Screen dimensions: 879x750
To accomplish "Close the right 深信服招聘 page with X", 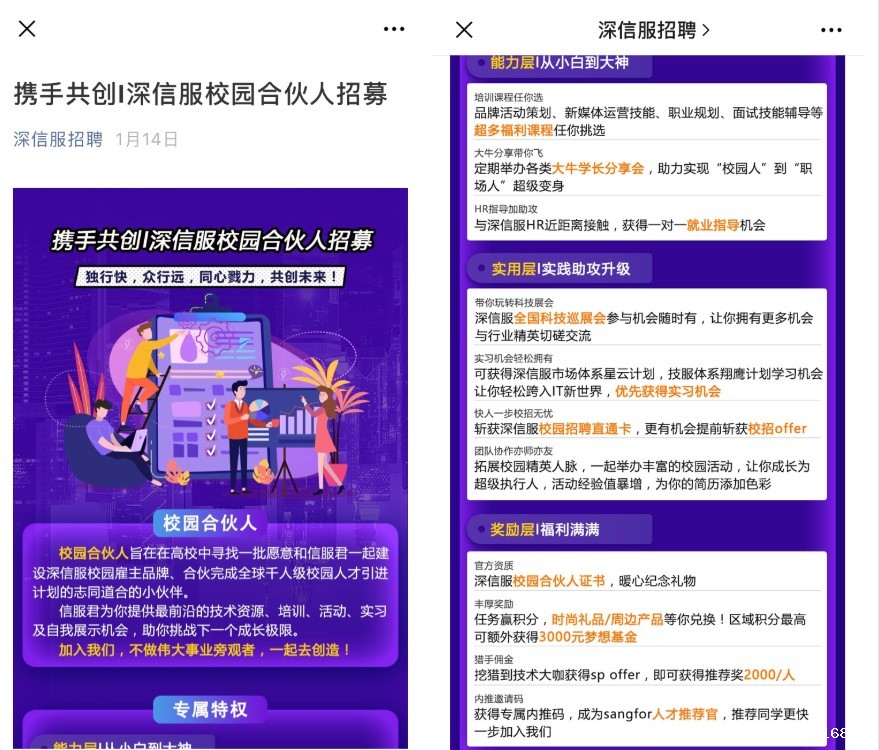I will point(464,30).
